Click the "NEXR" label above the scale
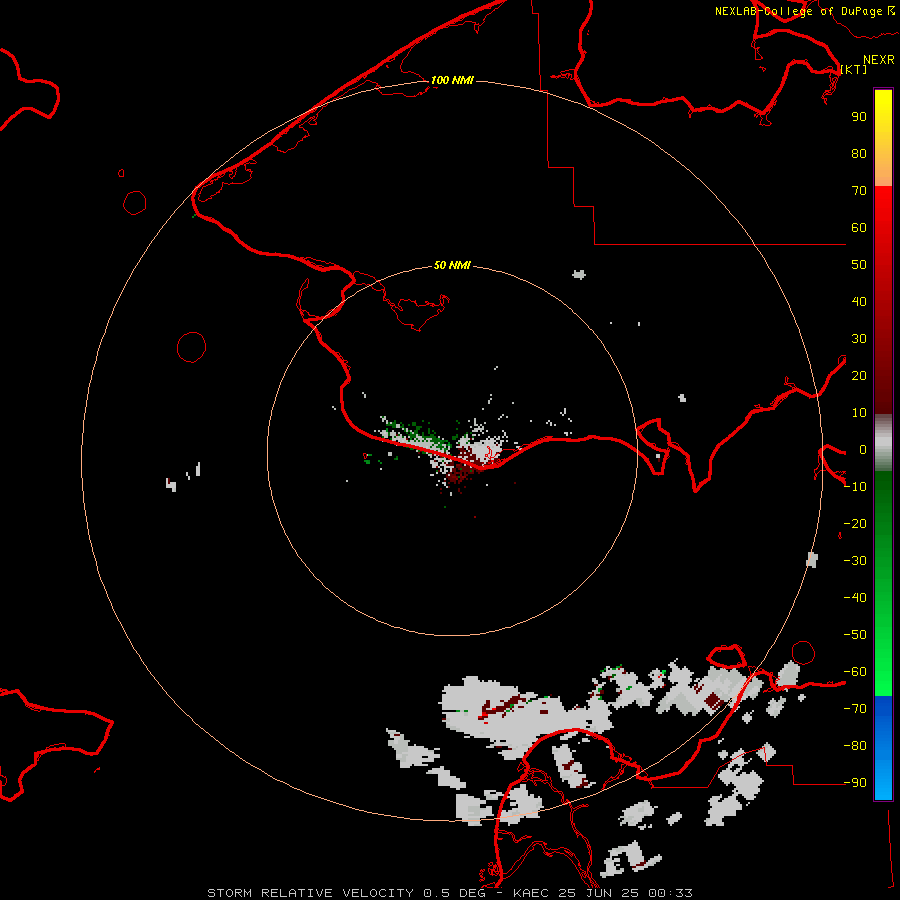Screen dimensions: 900x900 pos(878,60)
